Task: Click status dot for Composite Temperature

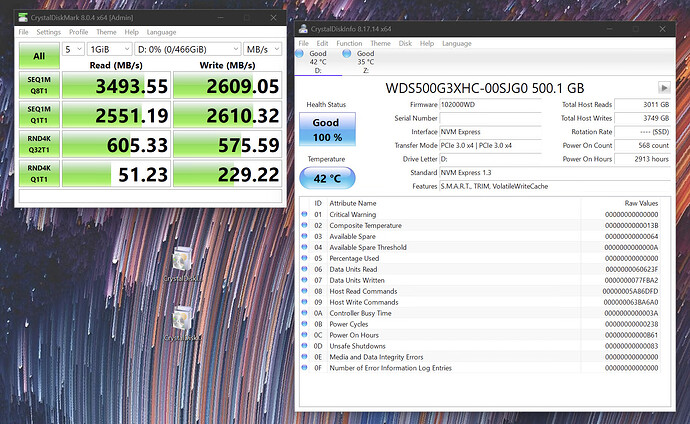Action: (x=304, y=225)
